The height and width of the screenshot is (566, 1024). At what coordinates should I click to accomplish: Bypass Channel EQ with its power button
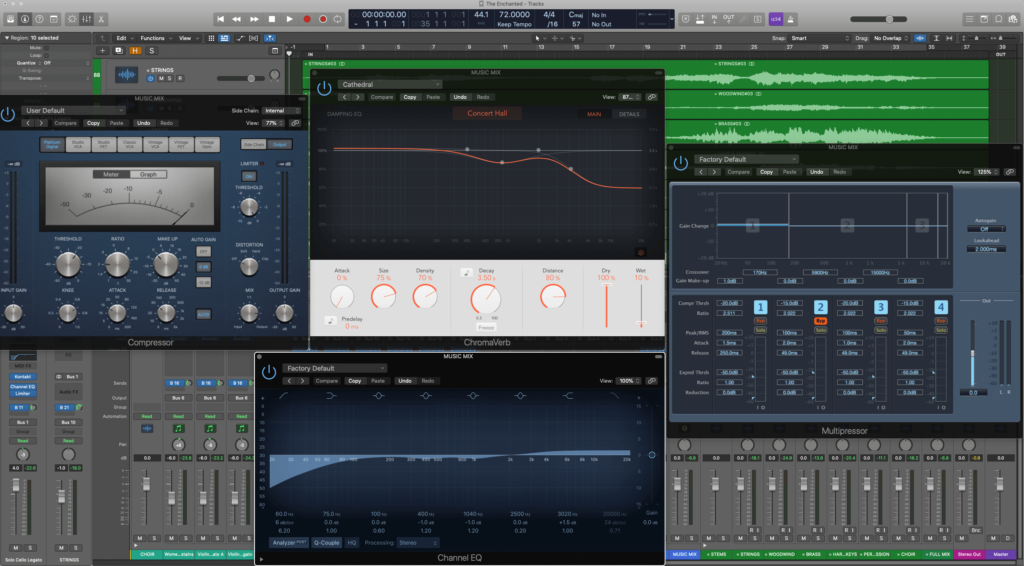[269, 372]
